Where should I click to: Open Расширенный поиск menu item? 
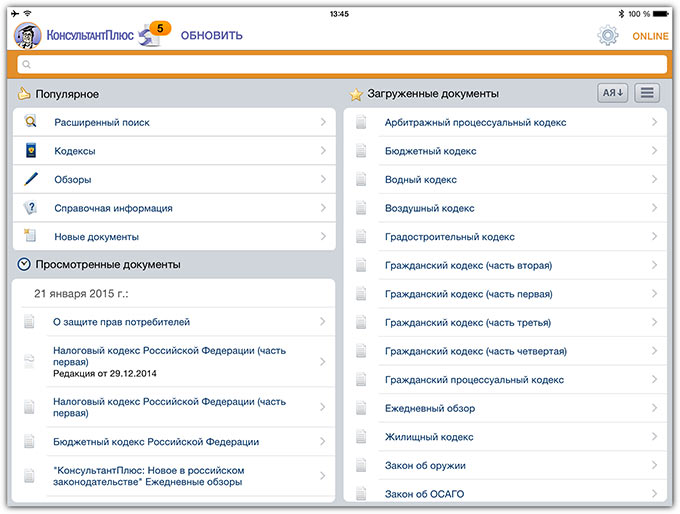174,122
